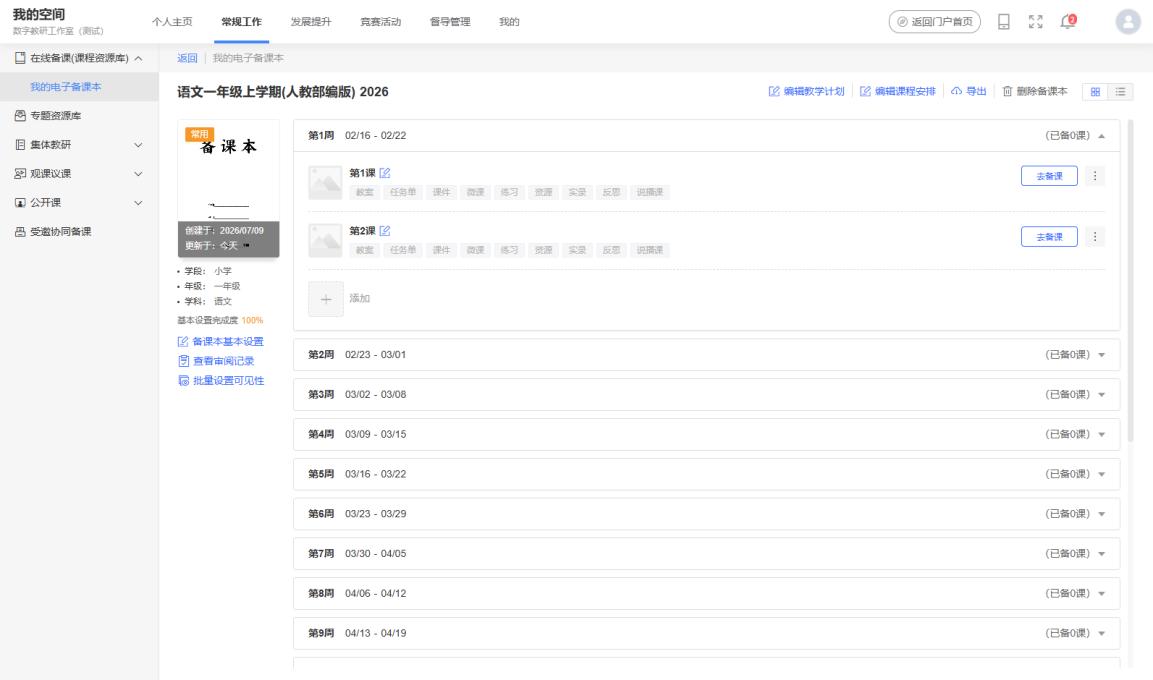Open the 个人主页 top menu
1153x680 pixels.
[x=172, y=22]
